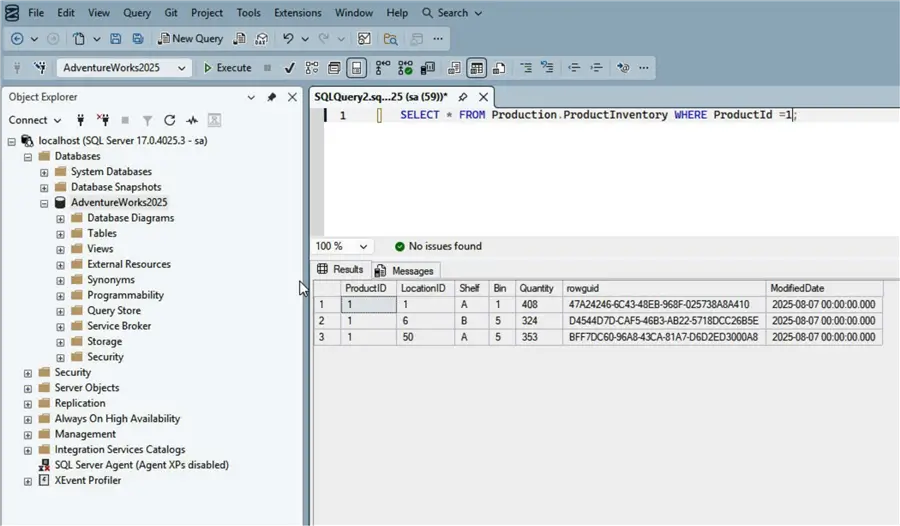Click the Activity Monitor pulse icon in Object Explorer

pyautogui.click(x=192, y=120)
